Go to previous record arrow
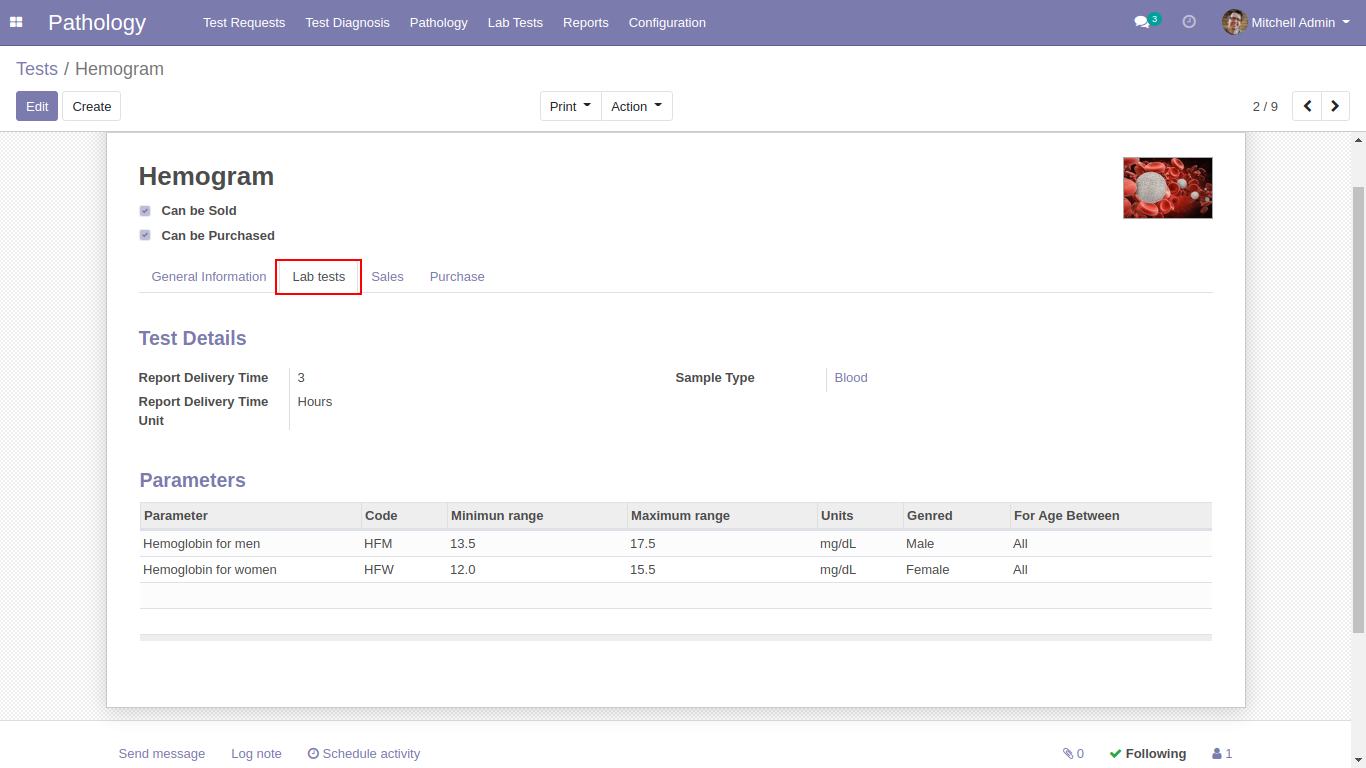1366x768 pixels. point(1307,106)
